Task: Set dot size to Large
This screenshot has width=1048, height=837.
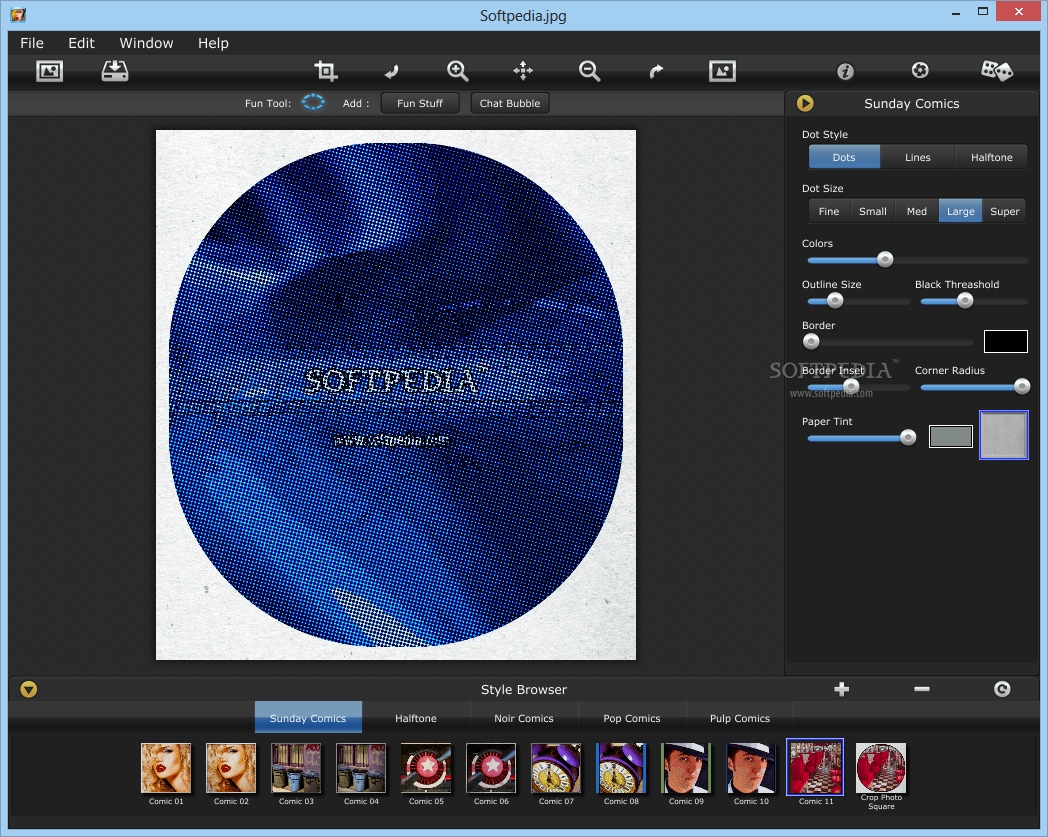Action: (960, 211)
